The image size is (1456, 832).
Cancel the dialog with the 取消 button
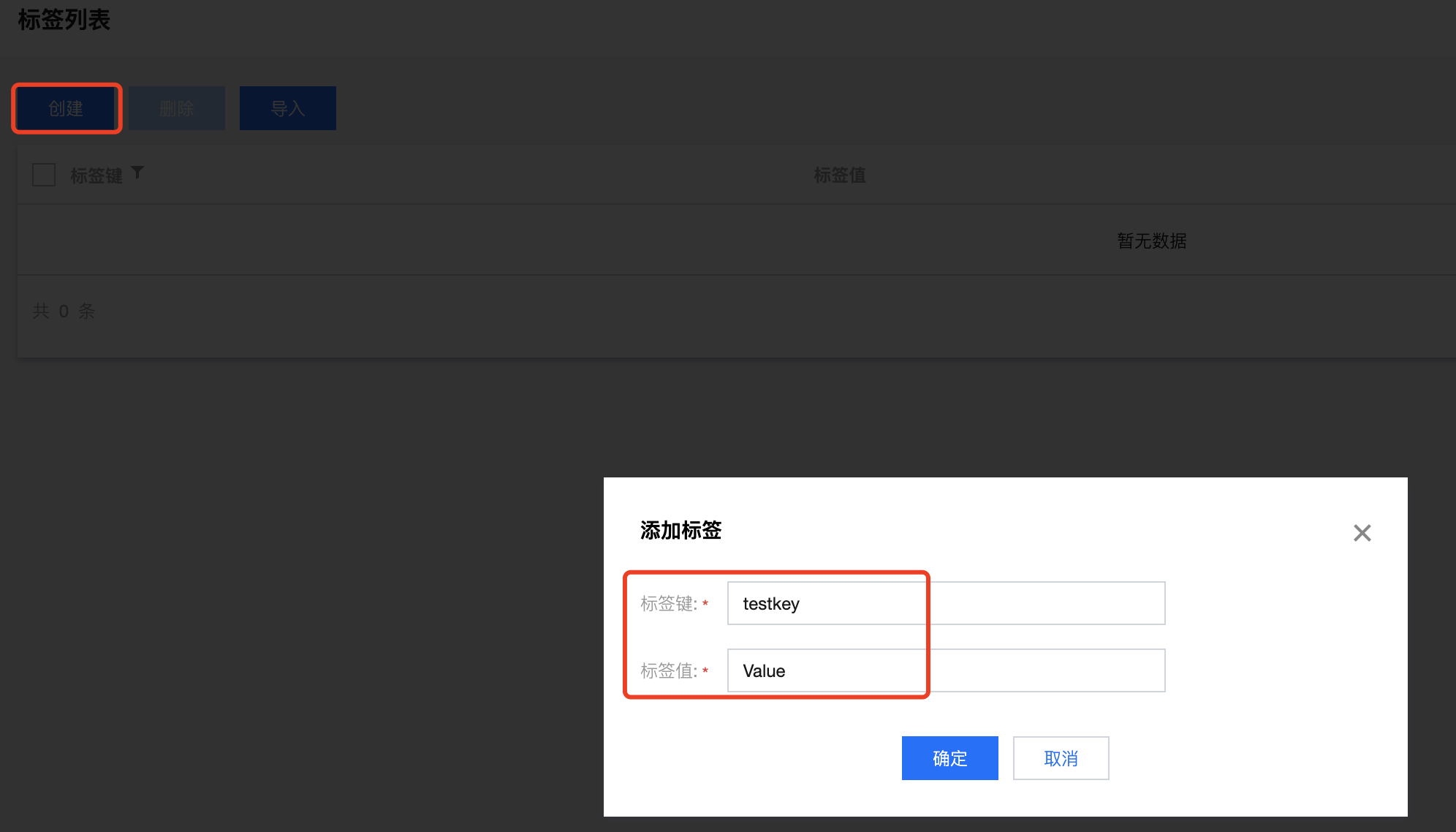(1061, 758)
